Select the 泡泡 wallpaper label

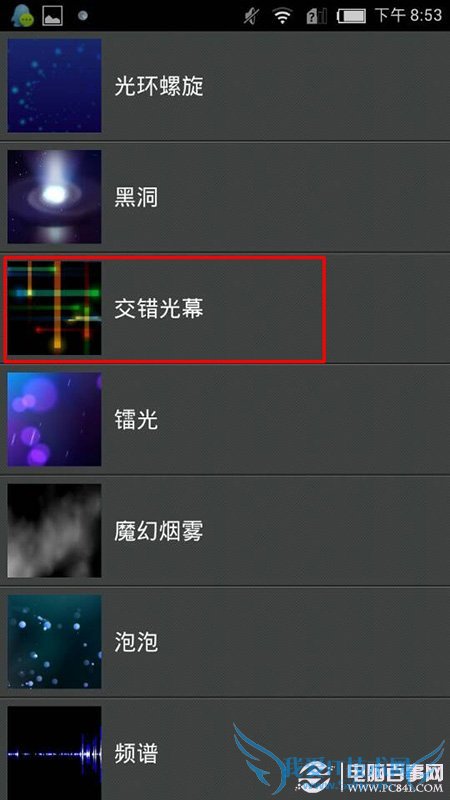pyautogui.click(x=136, y=643)
